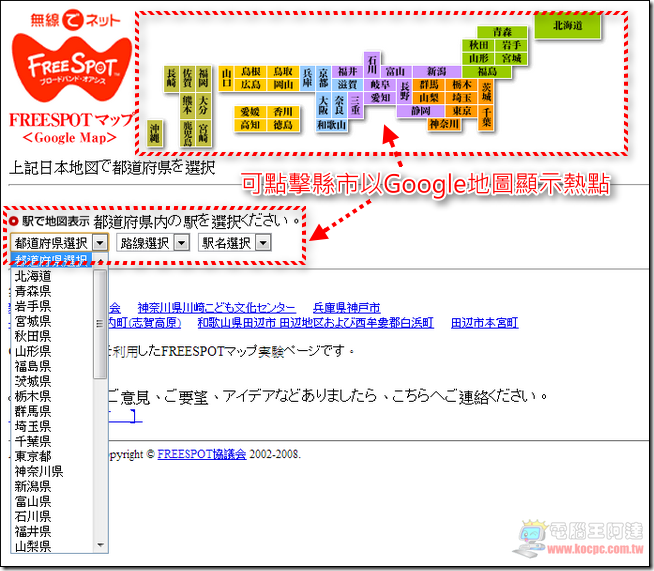The image size is (654, 571).
Task: Click the 茨城 map tile
Action: click(486, 91)
